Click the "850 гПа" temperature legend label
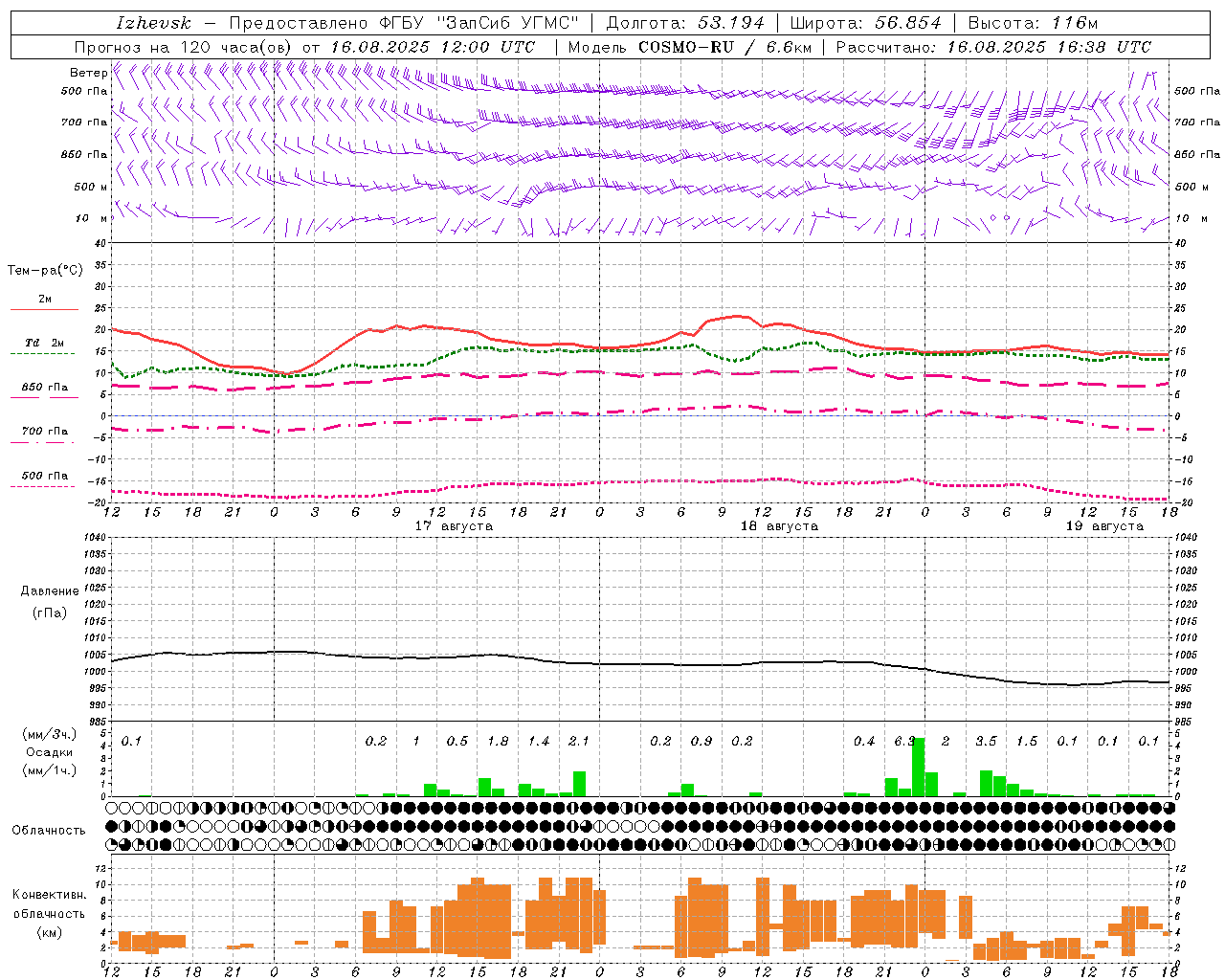1225x980 pixels. click(45, 388)
